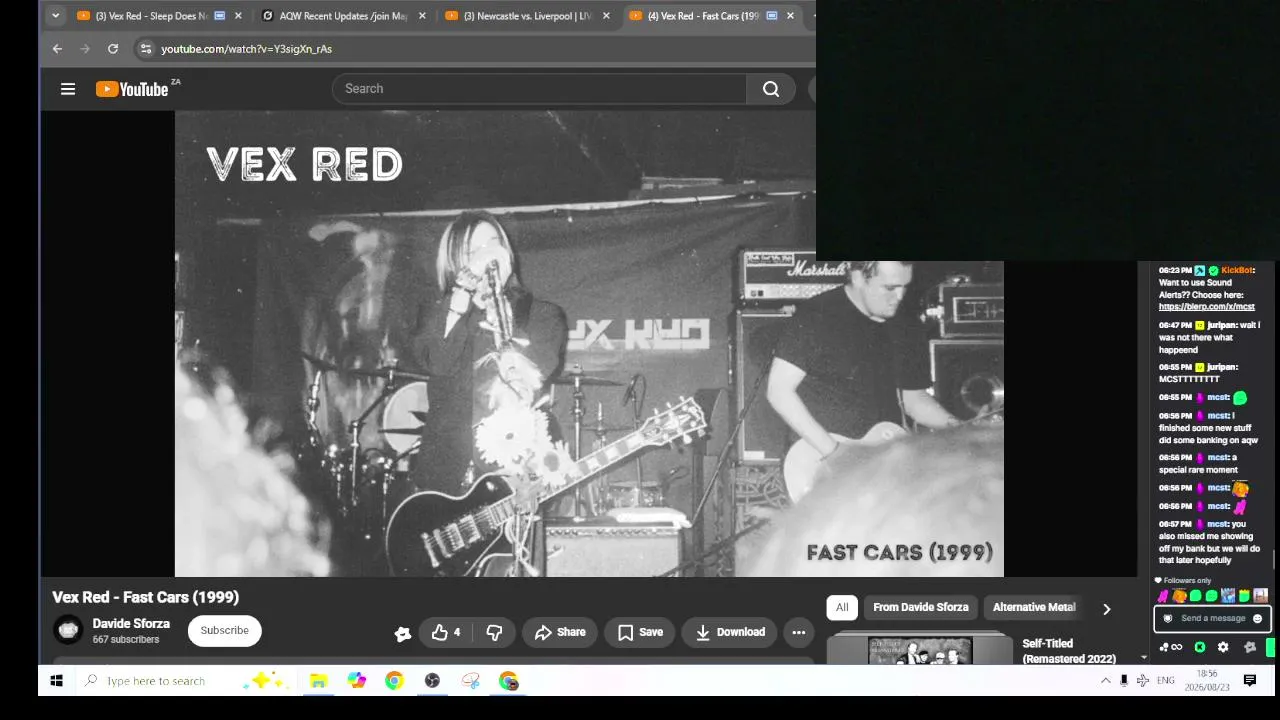Share the Fast Cars video
This screenshot has width=1280, height=720.
[x=560, y=632]
